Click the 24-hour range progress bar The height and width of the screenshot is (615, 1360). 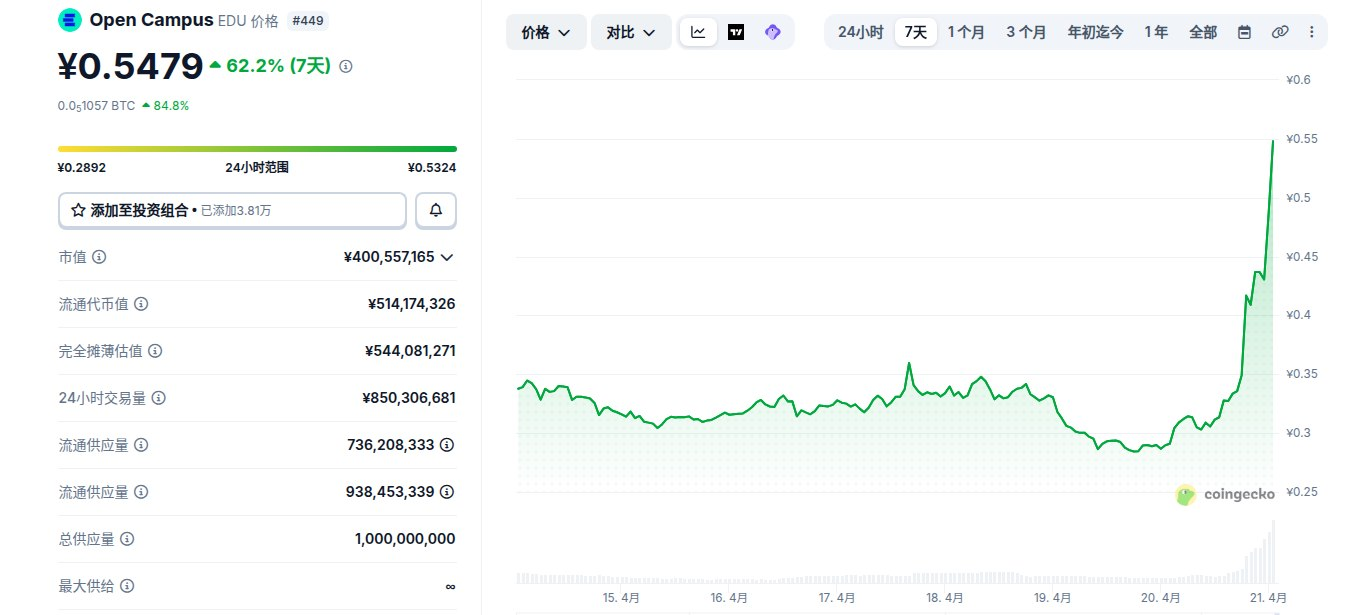257,149
